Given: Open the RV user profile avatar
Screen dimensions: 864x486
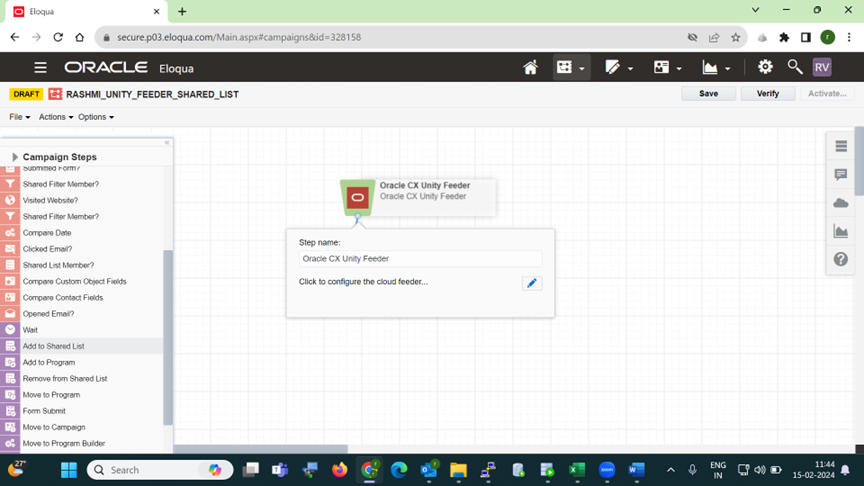Looking at the screenshot, I should (x=822, y=67).
